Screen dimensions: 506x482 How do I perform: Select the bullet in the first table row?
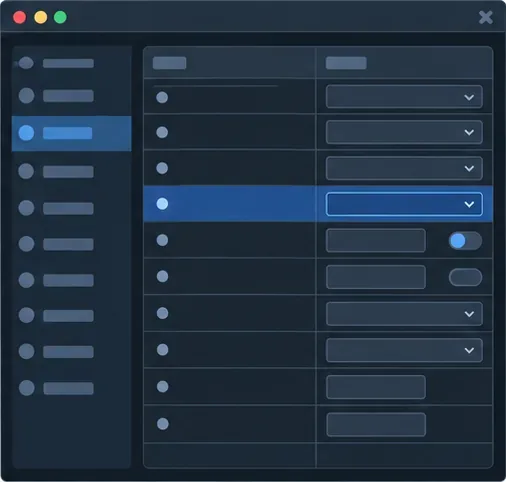click(162, 97)
